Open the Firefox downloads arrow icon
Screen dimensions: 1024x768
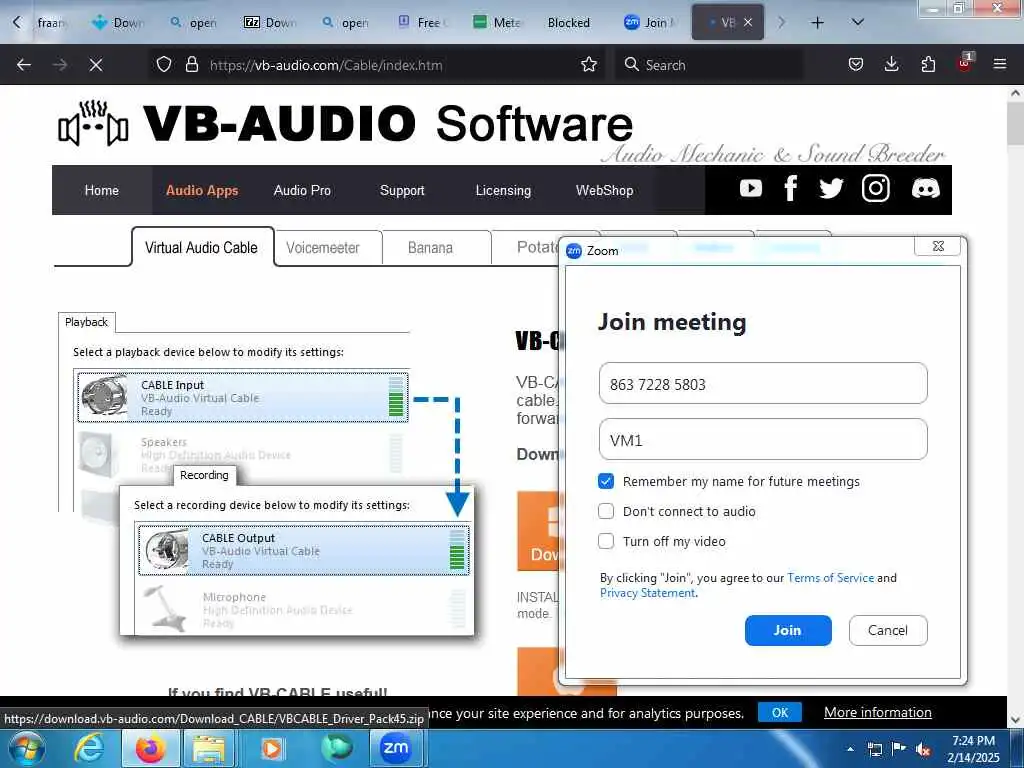pos(891,65)
